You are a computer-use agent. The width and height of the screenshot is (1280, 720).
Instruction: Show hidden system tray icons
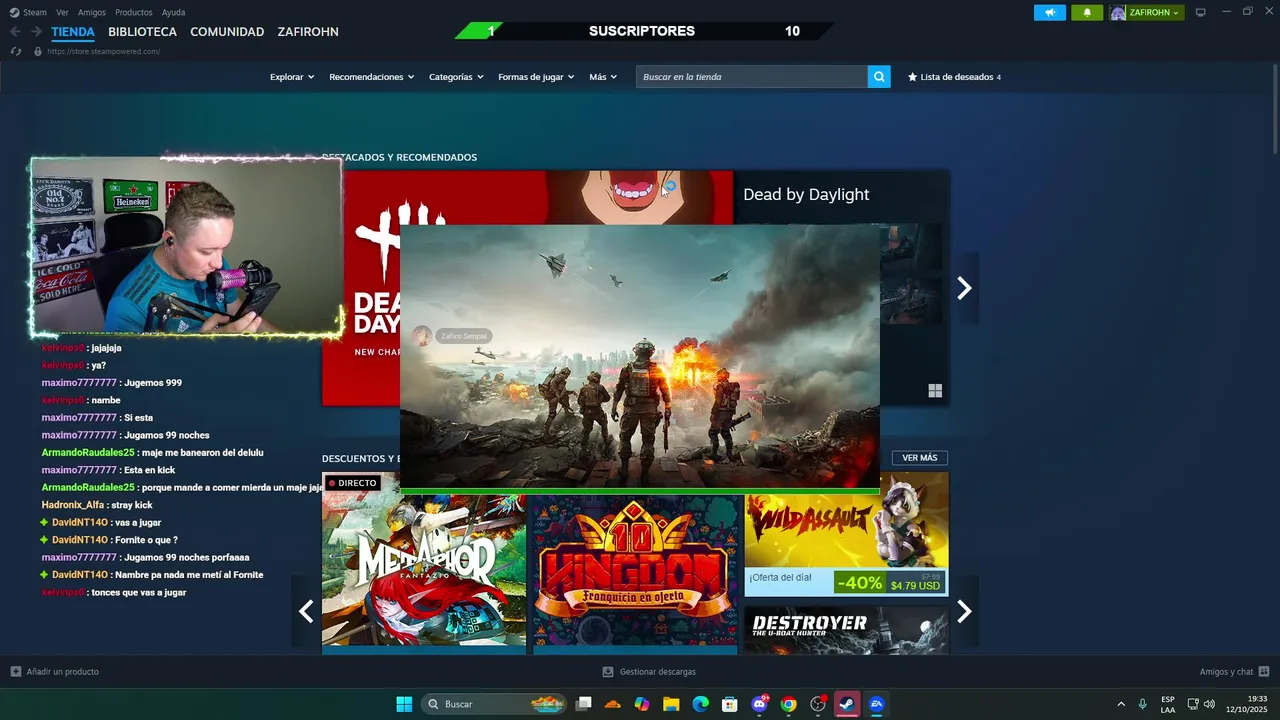[x=1120, y=704]
